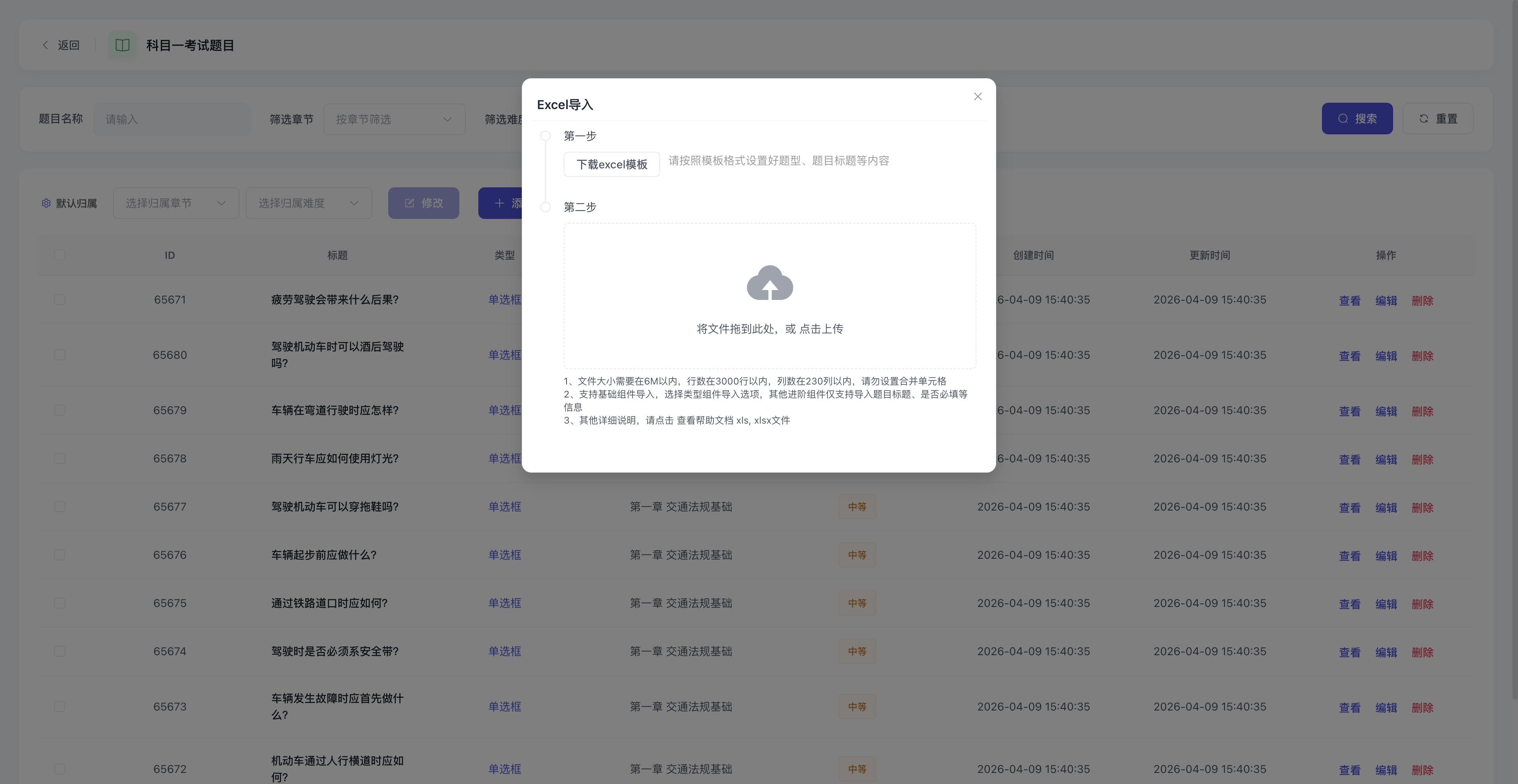1518x784 pixels.
Task: Click the 重置 refresh icon
Action: 1424,119
